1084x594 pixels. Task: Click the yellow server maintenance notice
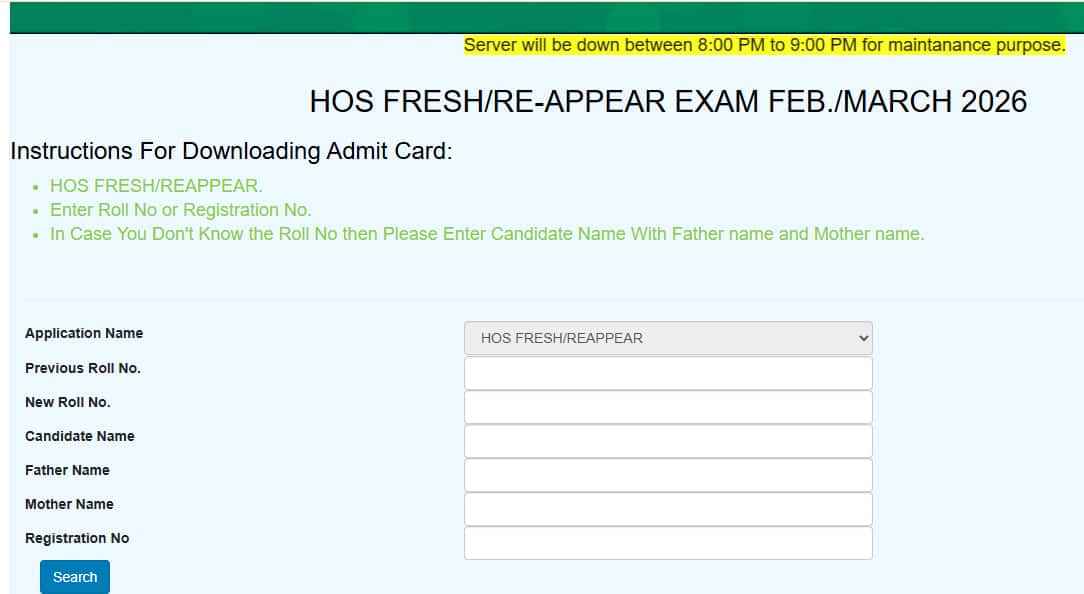(x=764, y=45)
